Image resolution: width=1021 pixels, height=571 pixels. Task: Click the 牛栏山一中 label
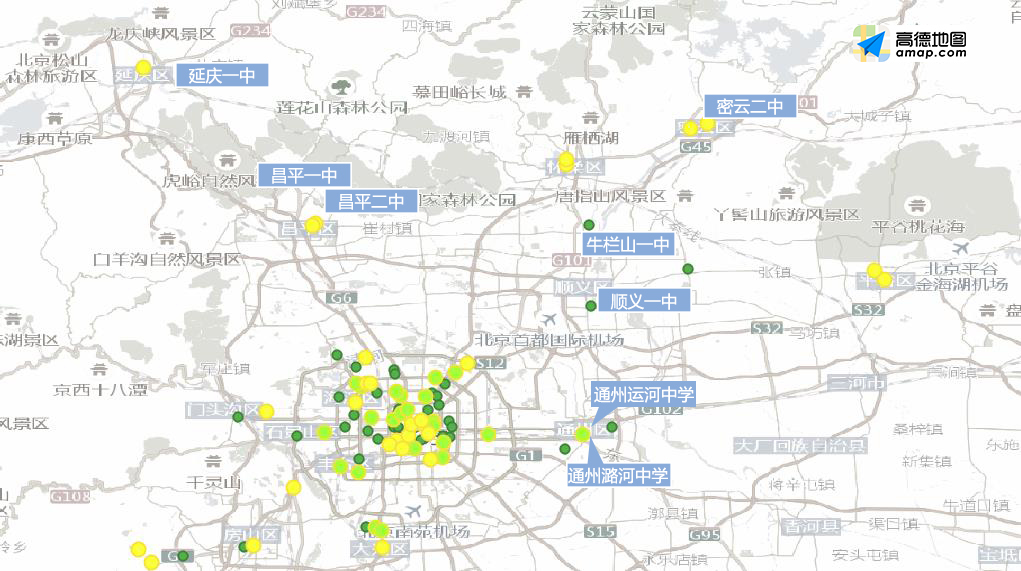[629, 244]
